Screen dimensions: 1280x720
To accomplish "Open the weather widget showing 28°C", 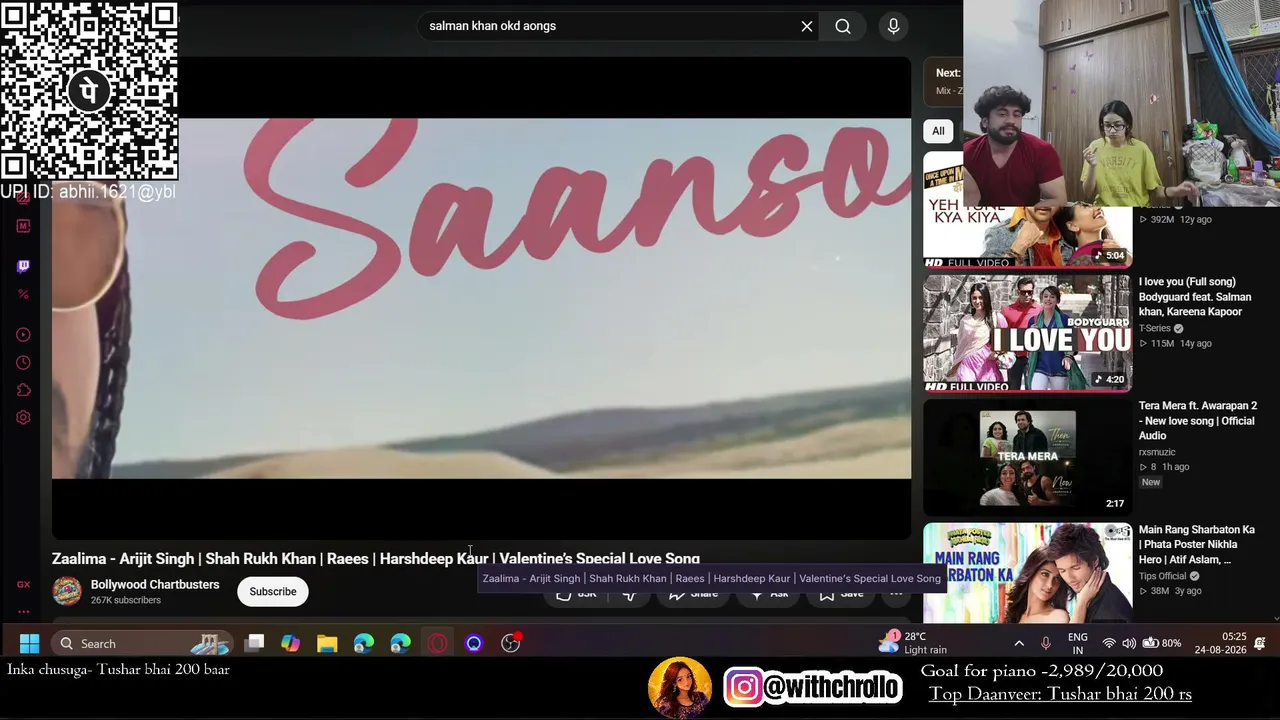I will (912, 643).
